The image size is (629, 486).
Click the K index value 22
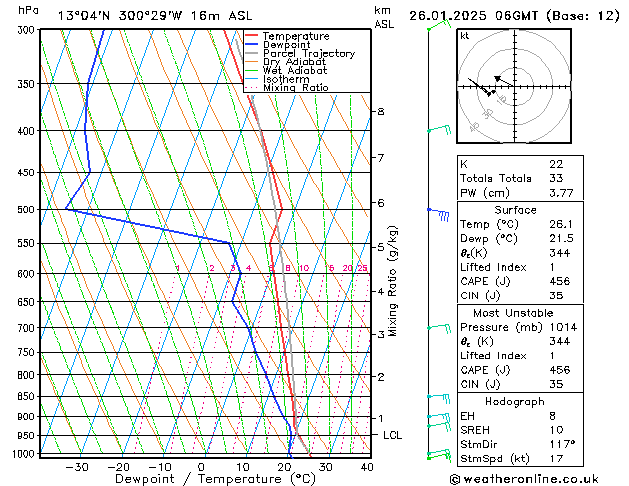[x=556, y=164]
